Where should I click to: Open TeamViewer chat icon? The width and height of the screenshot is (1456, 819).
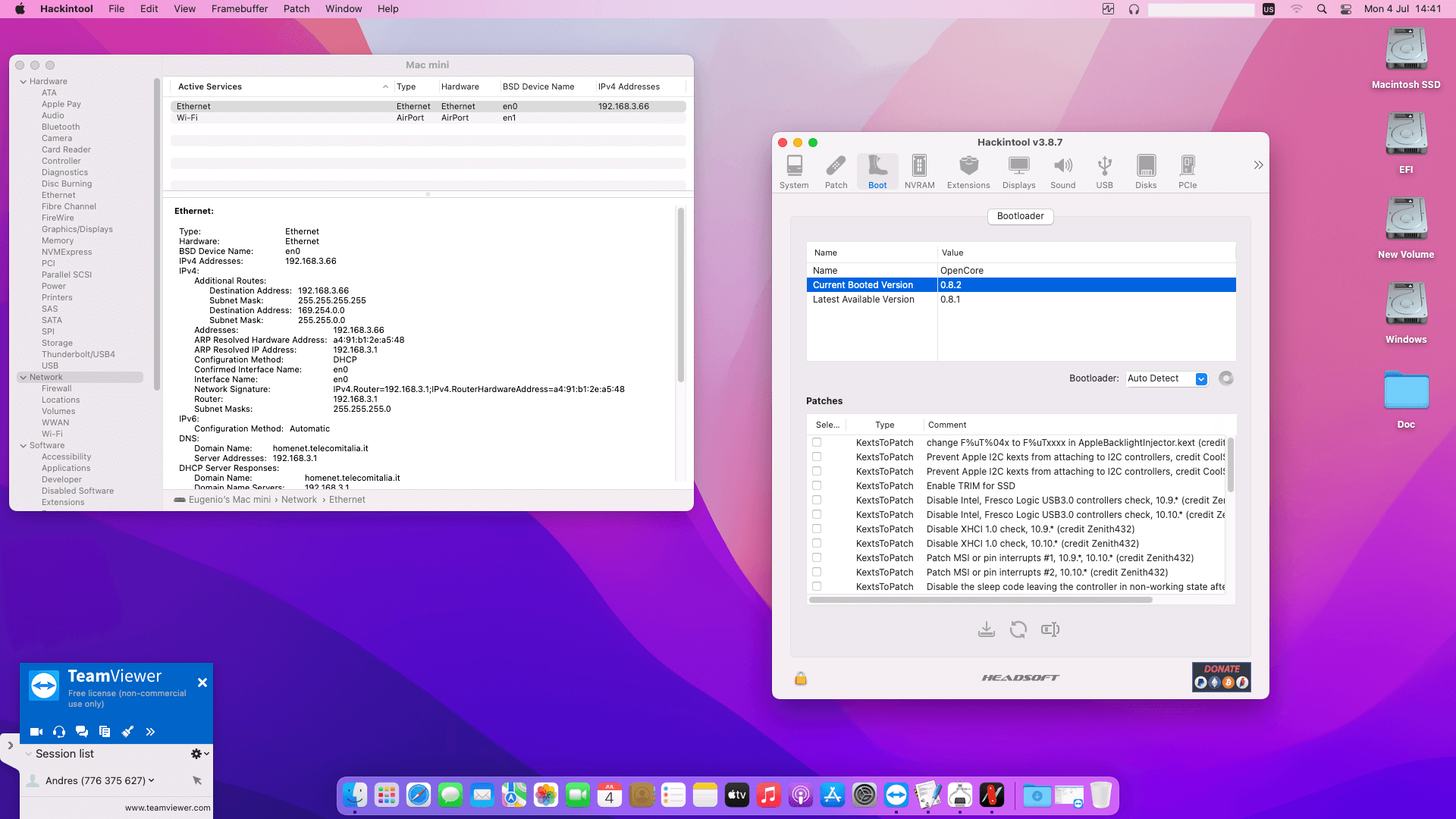(x=82, y=732)
